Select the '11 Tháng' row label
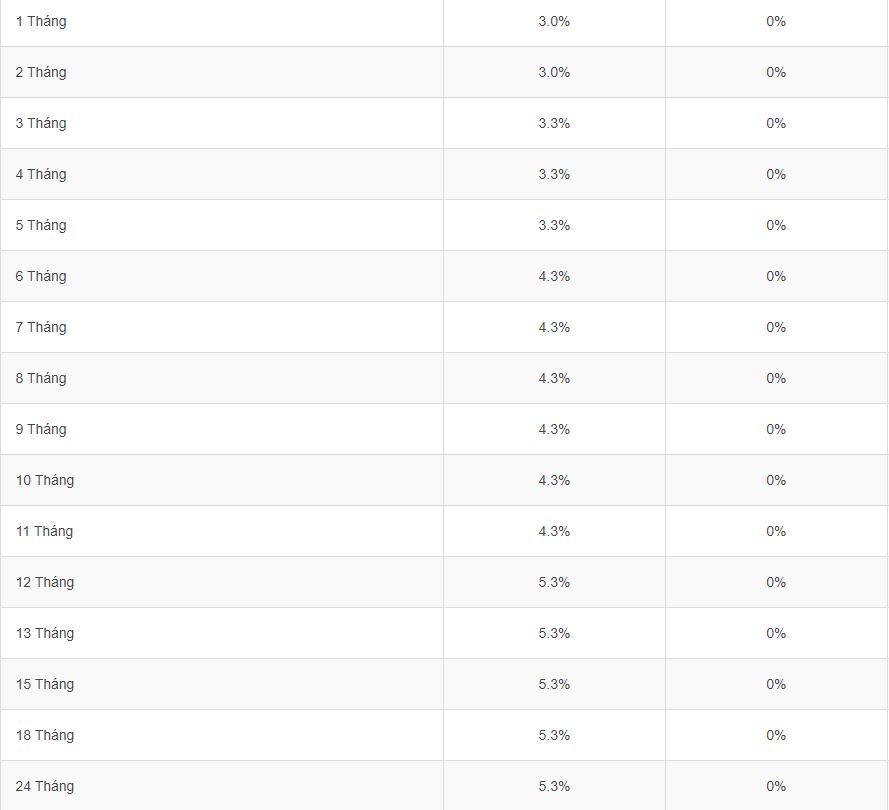 [x=44, y=531]
